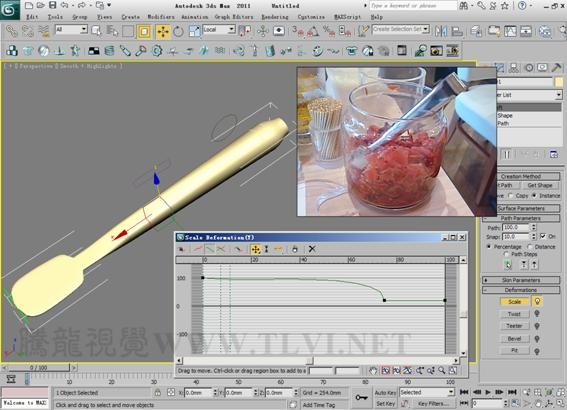Select the Path Steps radio button
567x410 pixels.
pos(506,254)
